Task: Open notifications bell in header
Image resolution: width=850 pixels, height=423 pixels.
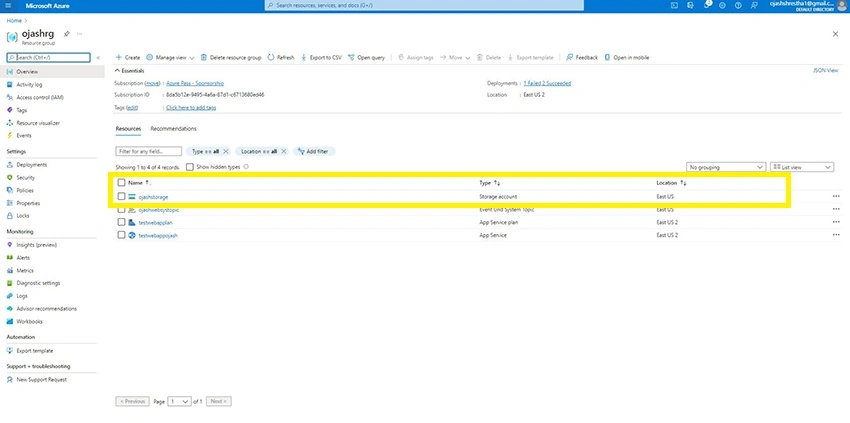Action: pyautogui.click(x=707, y=5)
